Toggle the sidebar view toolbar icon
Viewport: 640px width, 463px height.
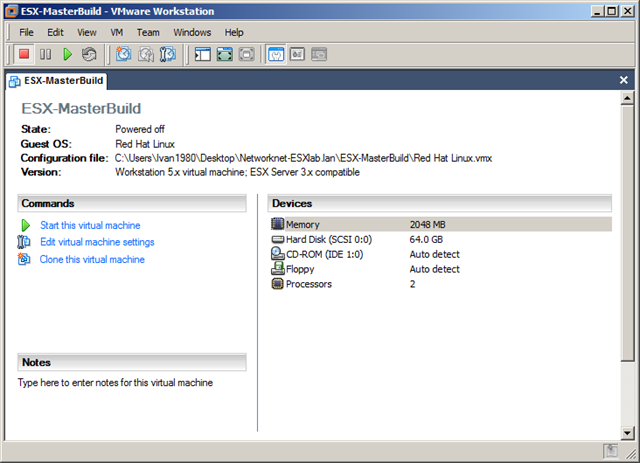[203, 54]
